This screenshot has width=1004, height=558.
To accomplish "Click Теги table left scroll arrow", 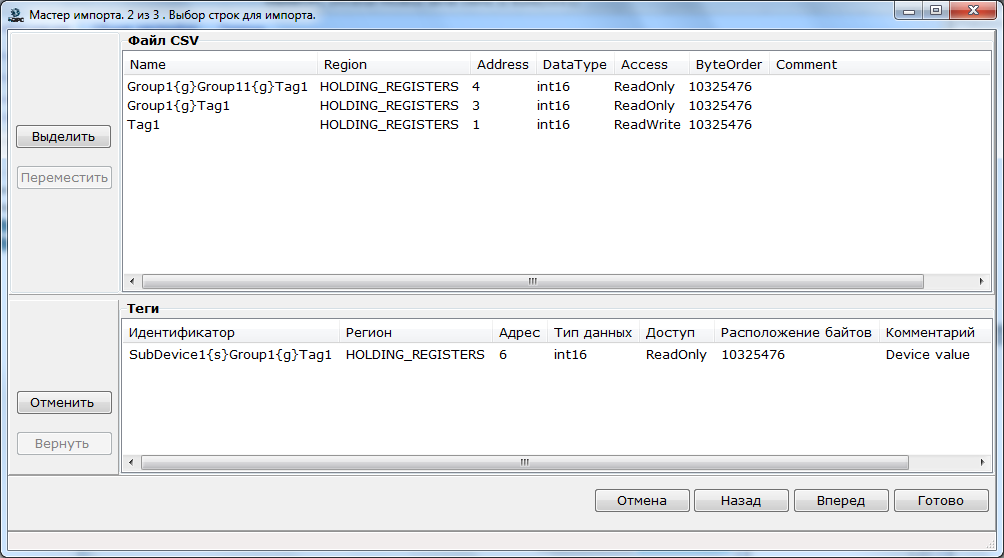I will click(x=131, y=463).
